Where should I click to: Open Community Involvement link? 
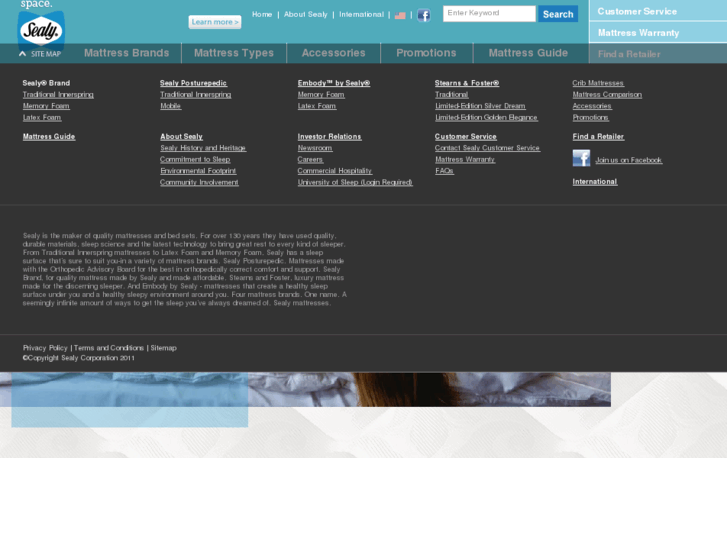[199, 182]
